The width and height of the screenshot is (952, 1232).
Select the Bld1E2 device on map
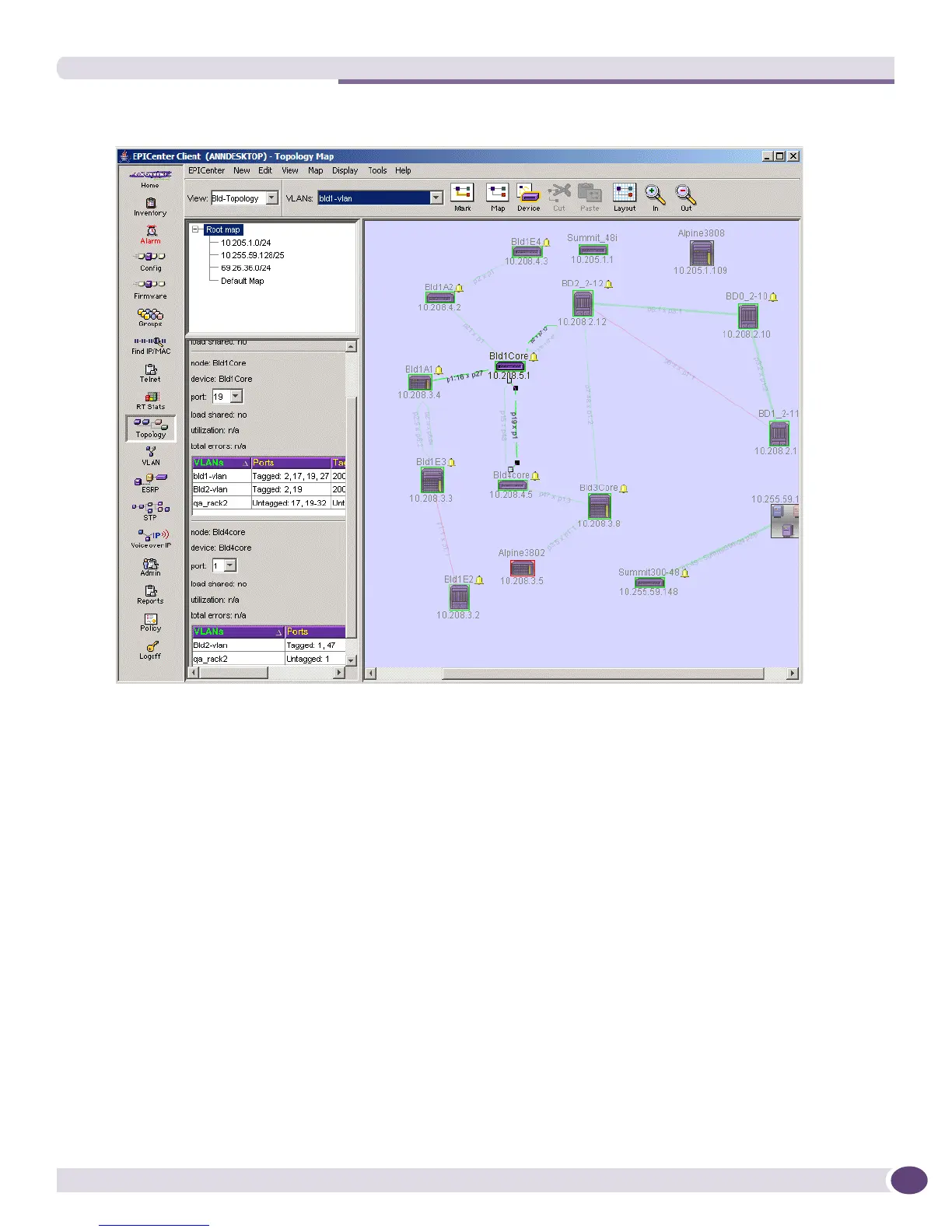pos(460,597)
